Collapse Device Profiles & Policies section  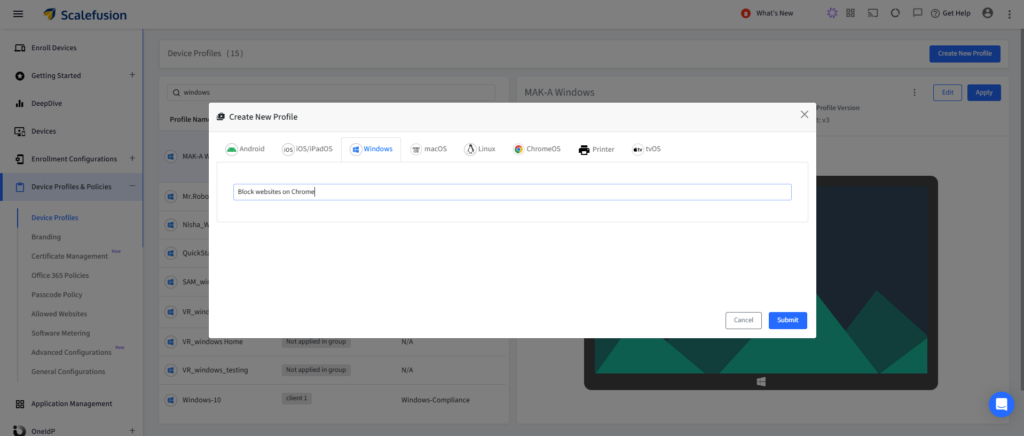[x=132, y=186]
